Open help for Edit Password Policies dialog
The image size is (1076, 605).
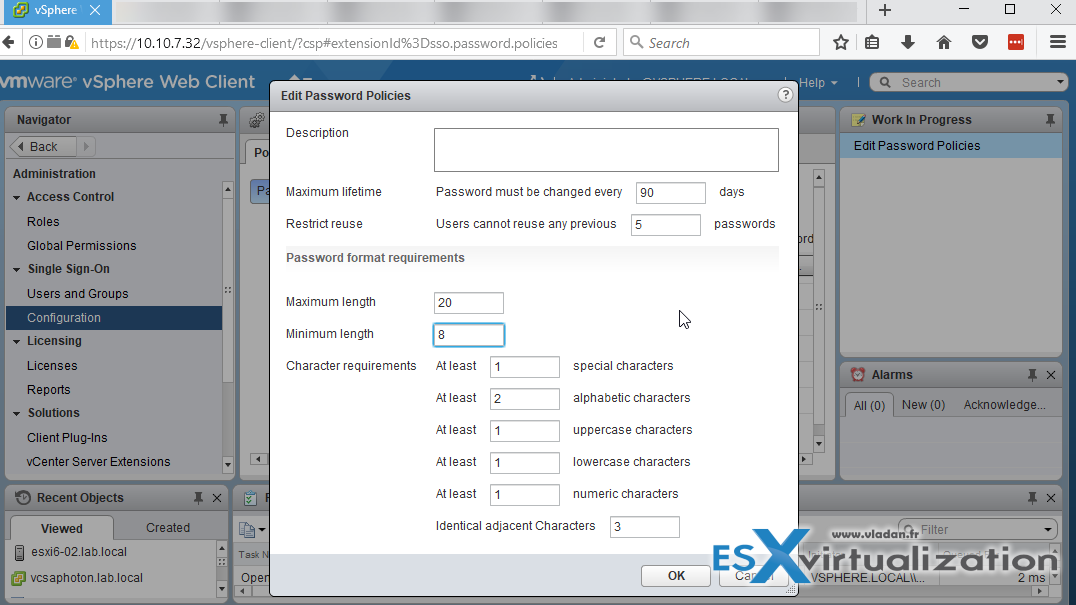pos(785,95)
